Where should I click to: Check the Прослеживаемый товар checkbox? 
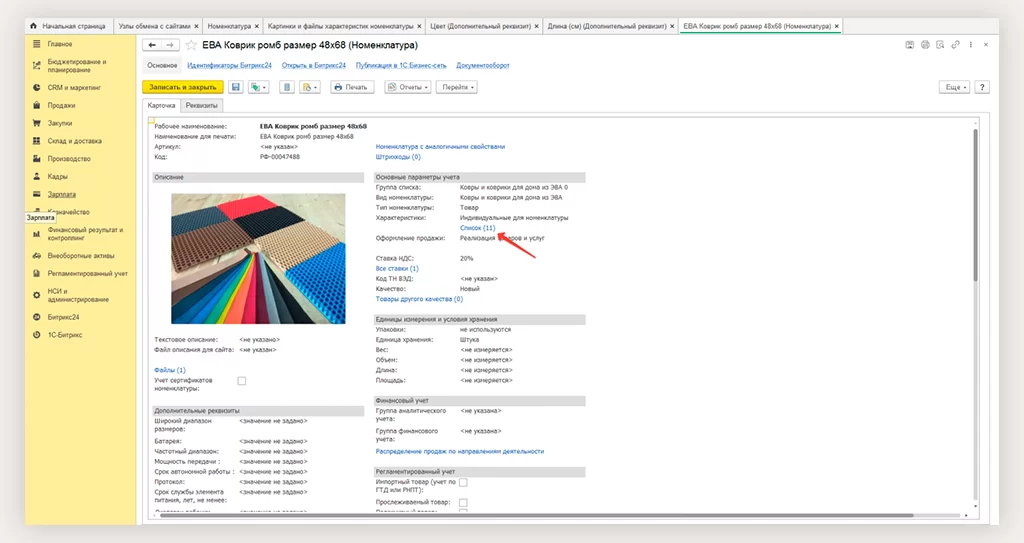pos(463,502)
